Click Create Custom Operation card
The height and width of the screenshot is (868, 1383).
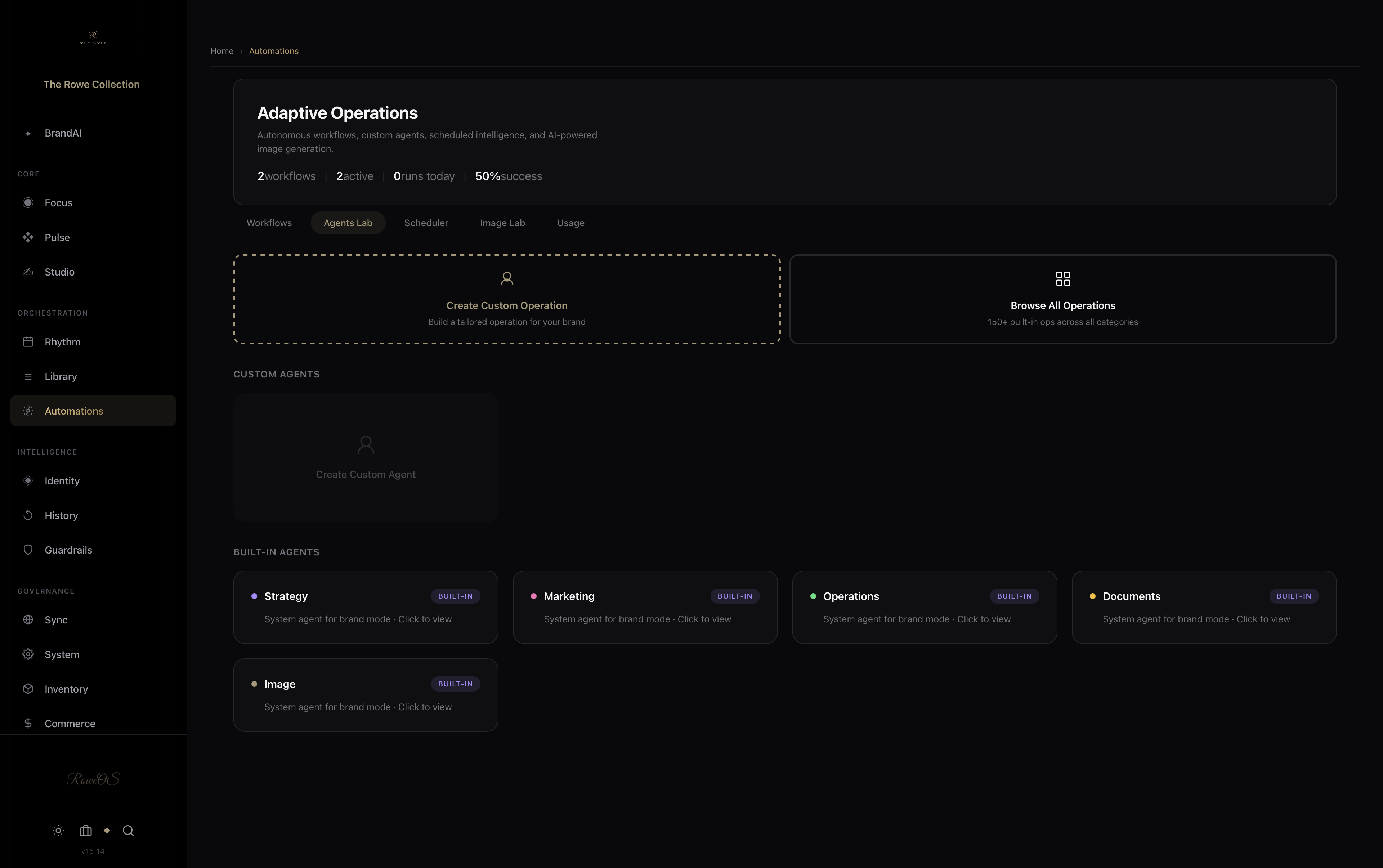(506, 300)
